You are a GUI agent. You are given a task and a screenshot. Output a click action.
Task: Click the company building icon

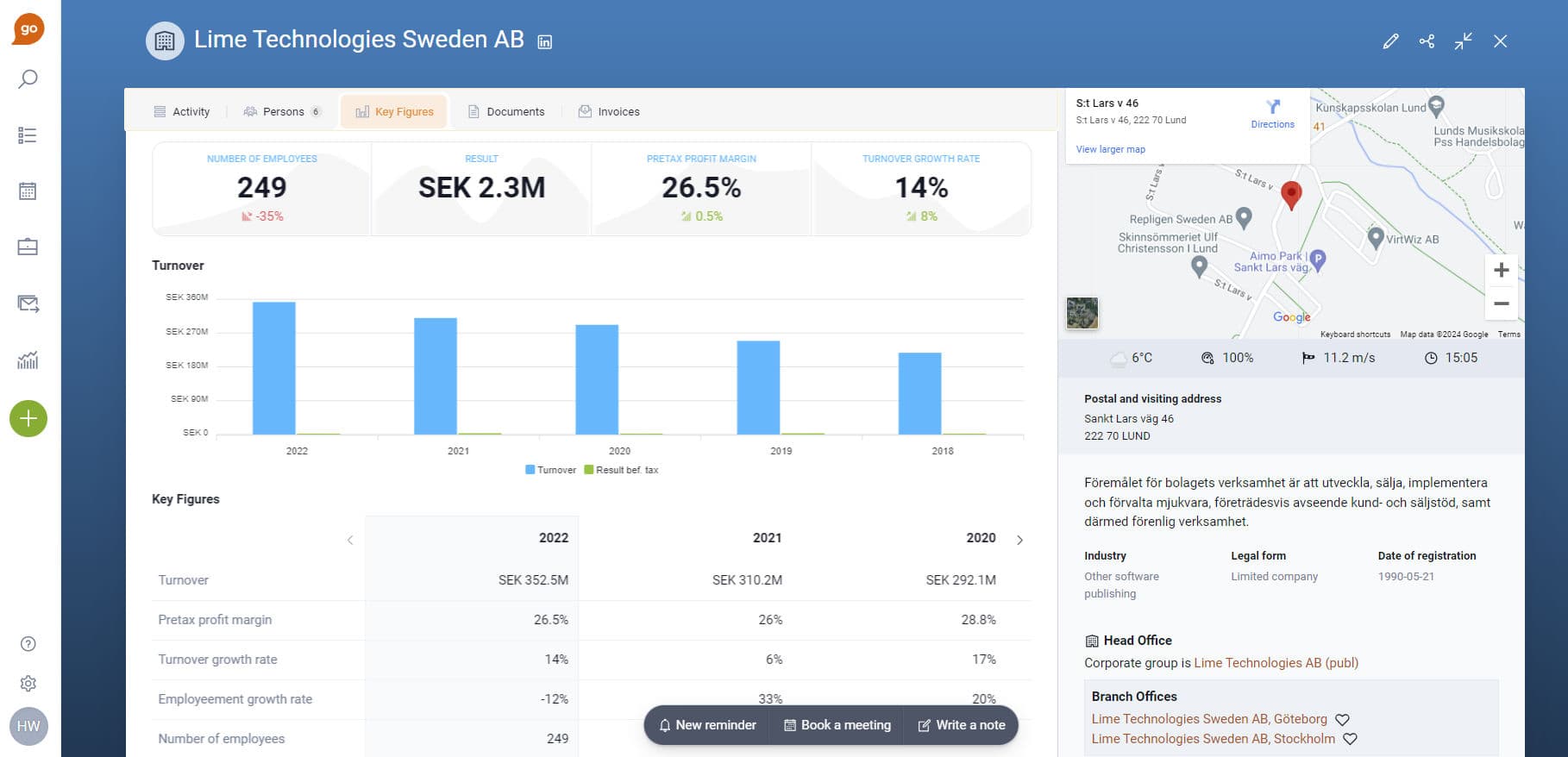point(165,41)
